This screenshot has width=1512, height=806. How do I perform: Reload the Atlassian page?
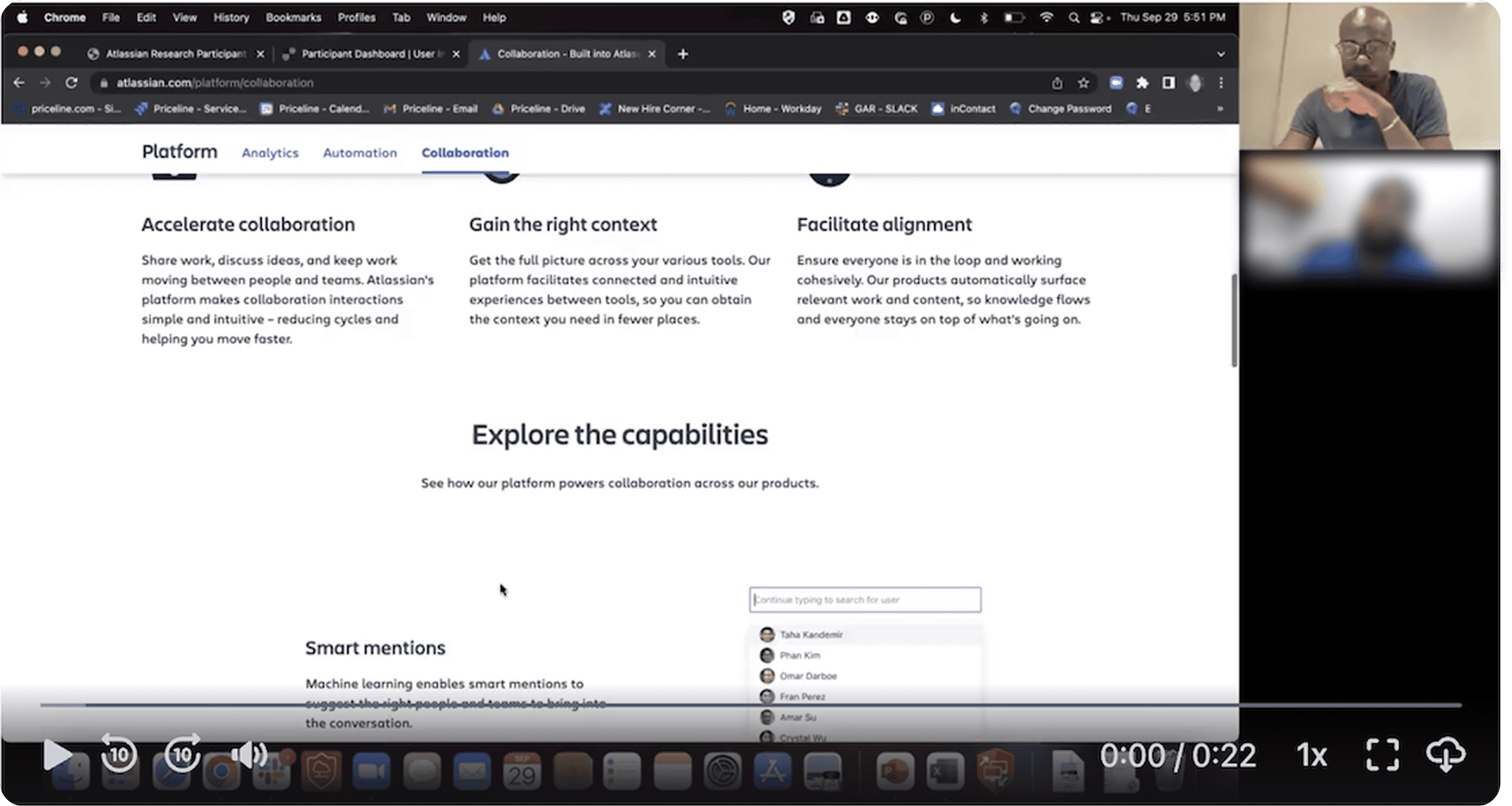tap(71, 83)
